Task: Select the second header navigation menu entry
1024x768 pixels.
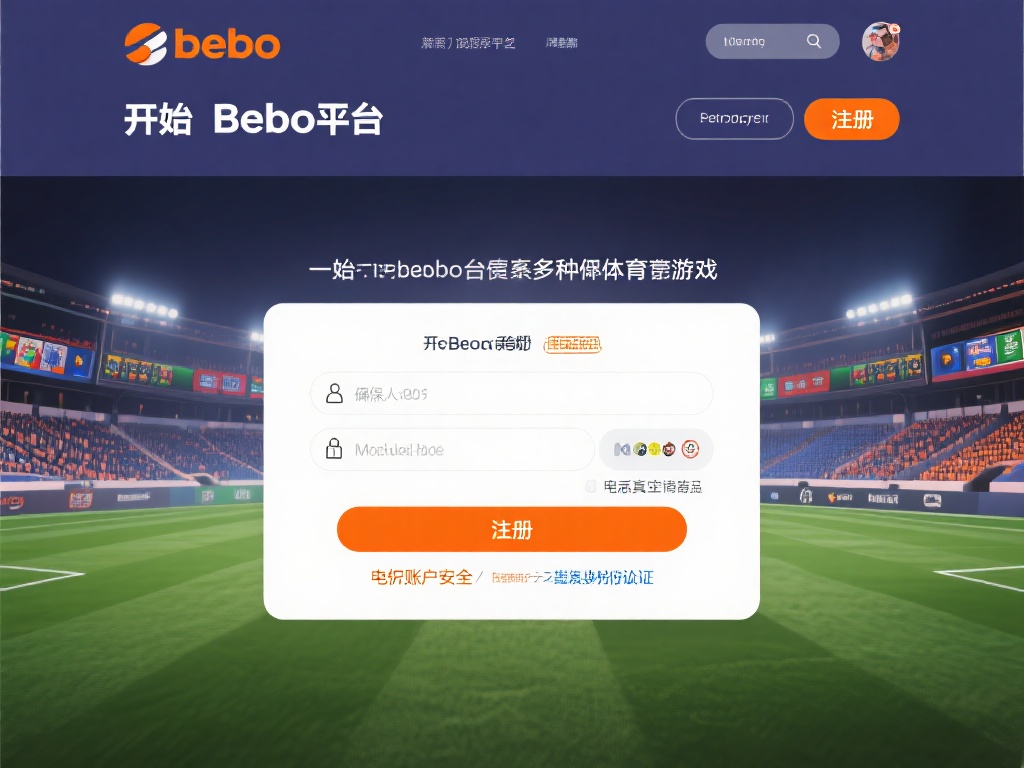Action: [560, 42]
